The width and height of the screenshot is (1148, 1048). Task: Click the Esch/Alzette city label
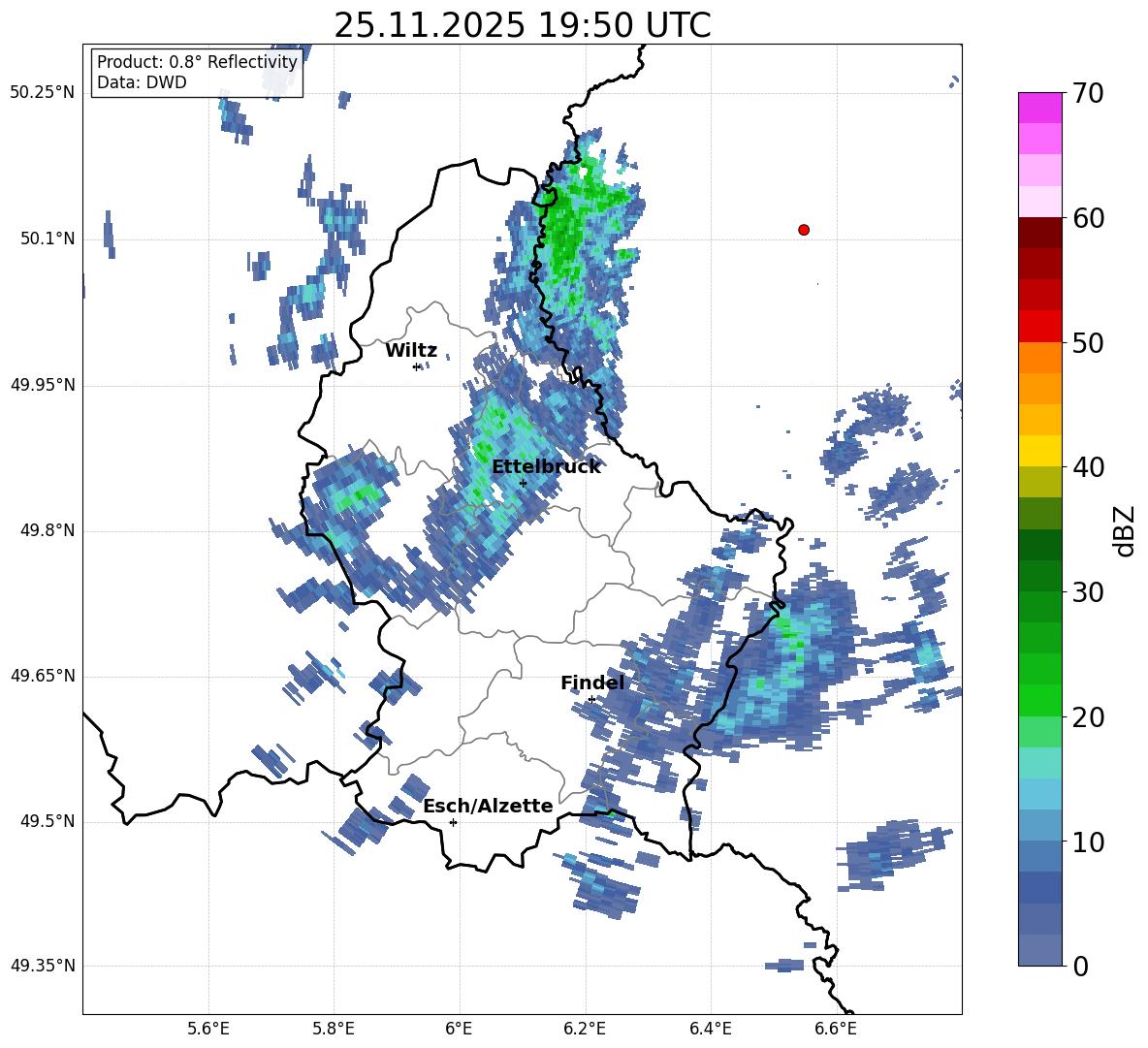coord(488,806)
